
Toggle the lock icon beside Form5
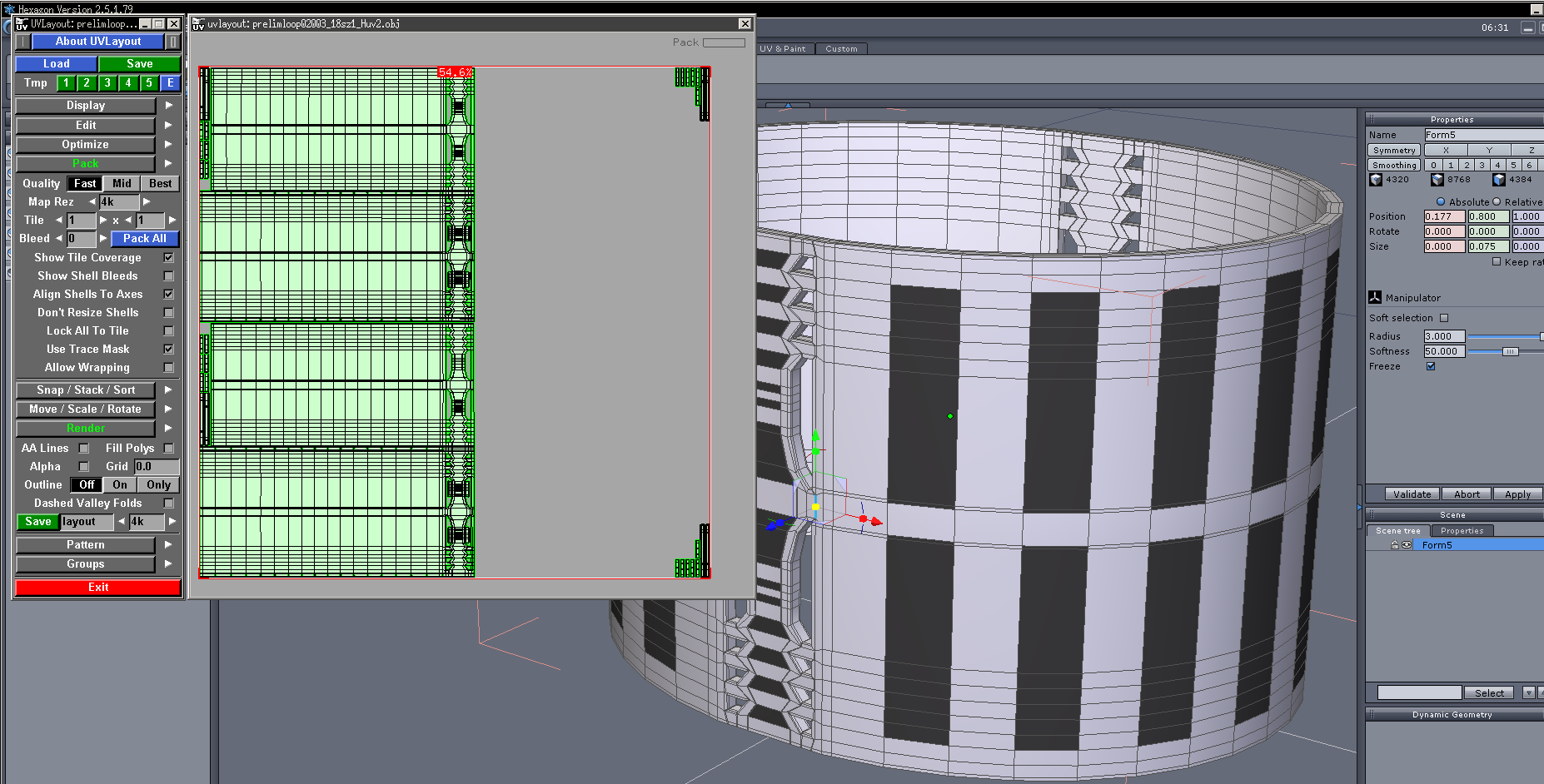point(1394,545)
